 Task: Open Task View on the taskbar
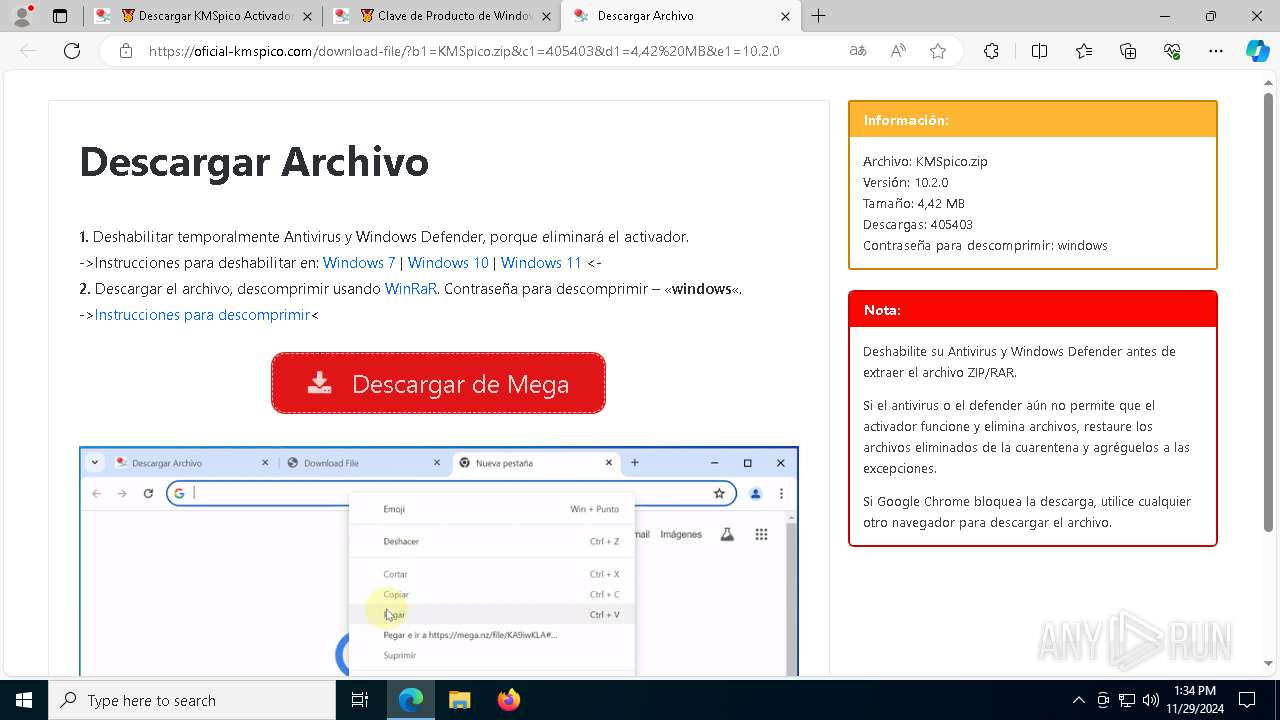(x=360, y=700)
